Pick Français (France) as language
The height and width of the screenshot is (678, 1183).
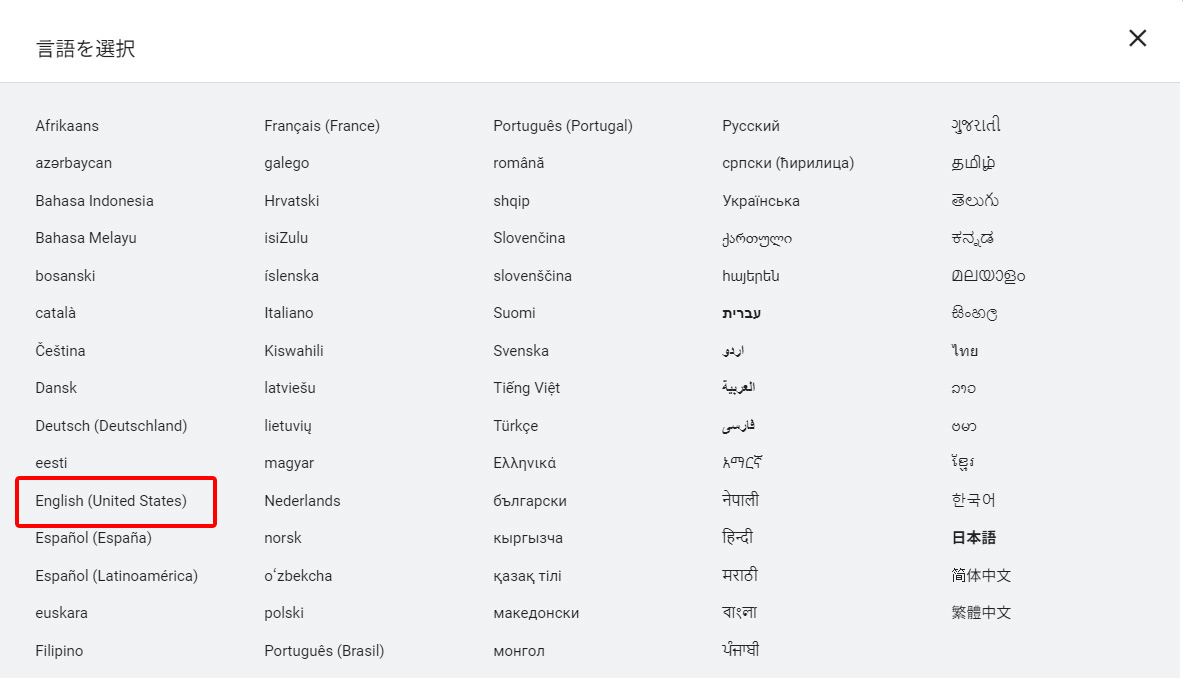[322, 126]
